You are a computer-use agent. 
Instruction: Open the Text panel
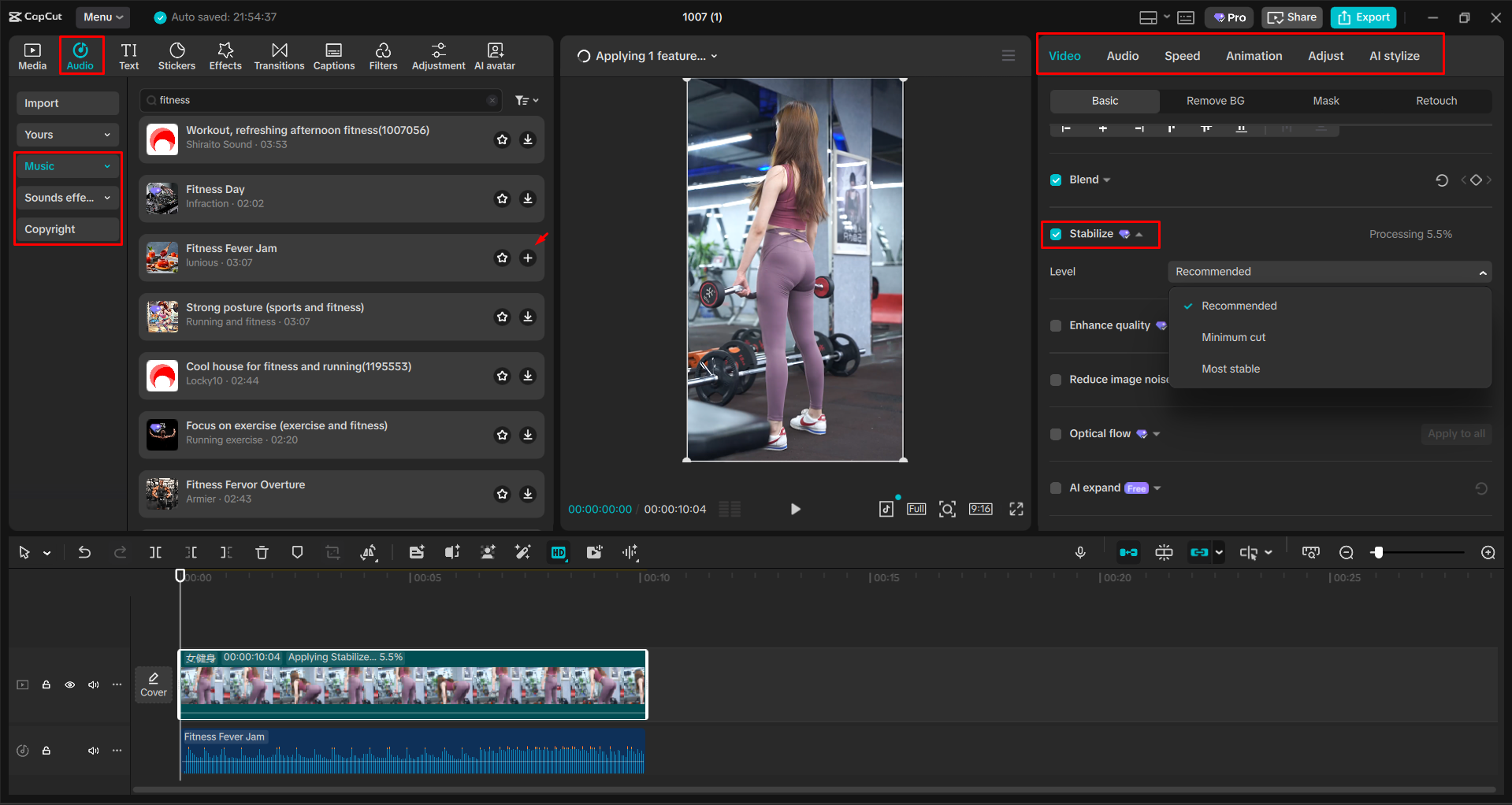click(x=129, y=56)
